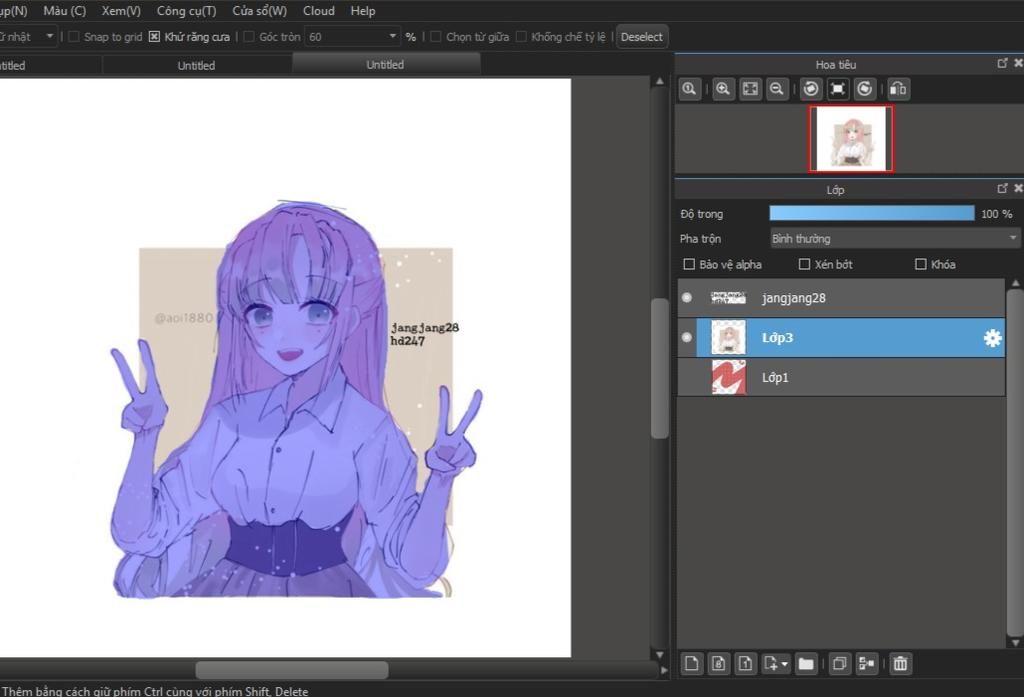Screen dimensions: 1024x697
Task: Duplicate the selected layer
Action: click(840, 664)
